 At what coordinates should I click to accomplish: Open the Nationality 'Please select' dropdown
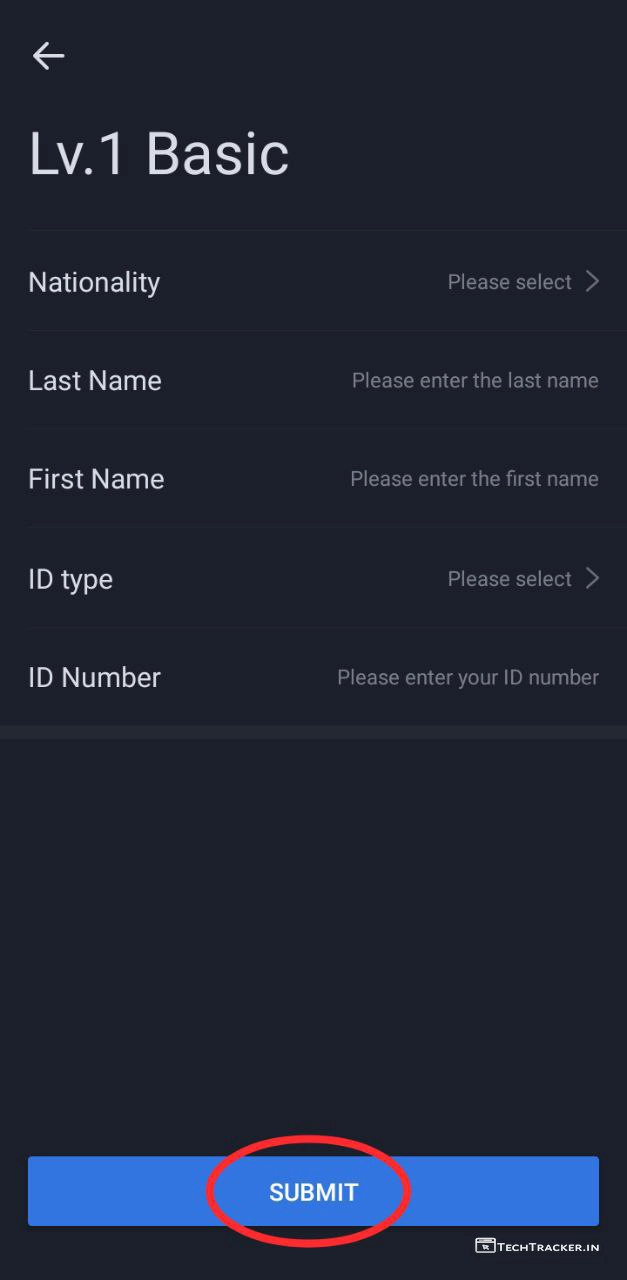pyautogui.click(x=509, y=282)
